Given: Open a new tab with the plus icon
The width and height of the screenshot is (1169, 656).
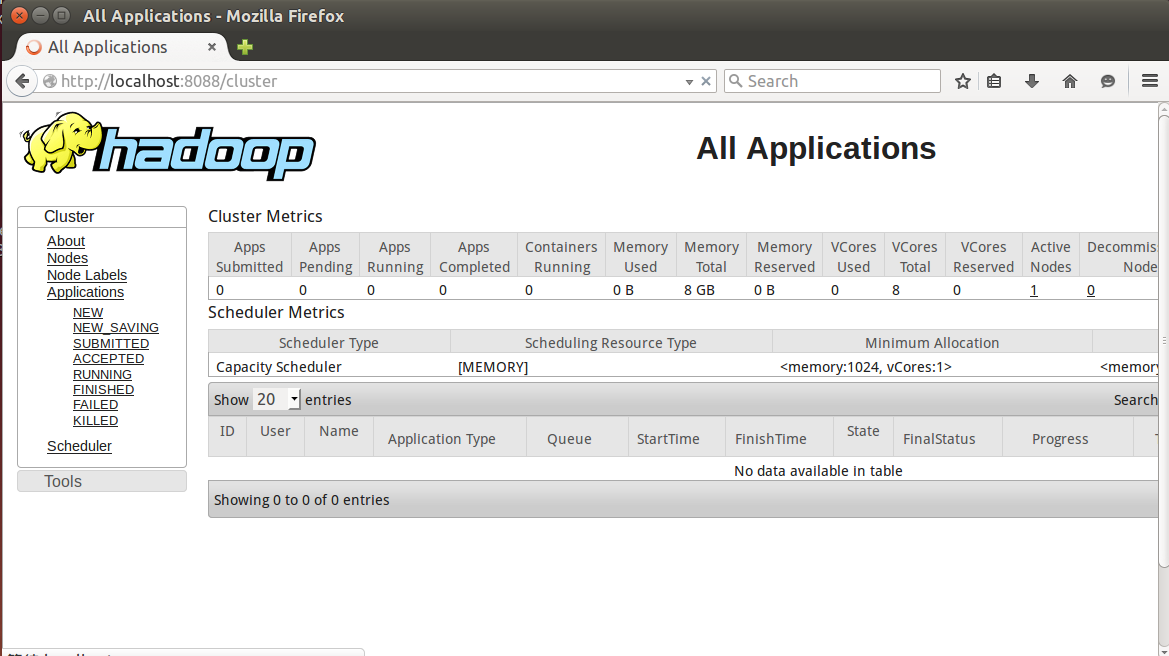Looking at the screenshot, I should pyautogui.click(x=245, y=48).
